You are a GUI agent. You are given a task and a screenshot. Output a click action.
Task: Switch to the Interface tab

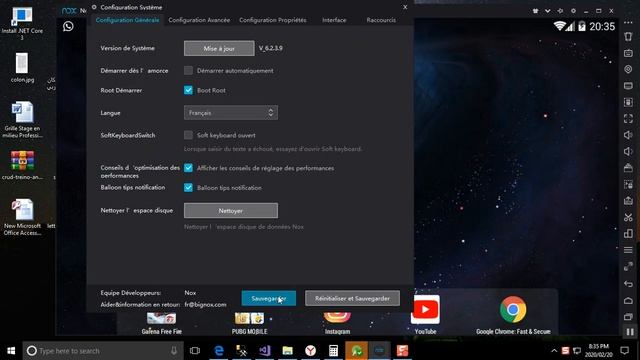tap(334, 20)
